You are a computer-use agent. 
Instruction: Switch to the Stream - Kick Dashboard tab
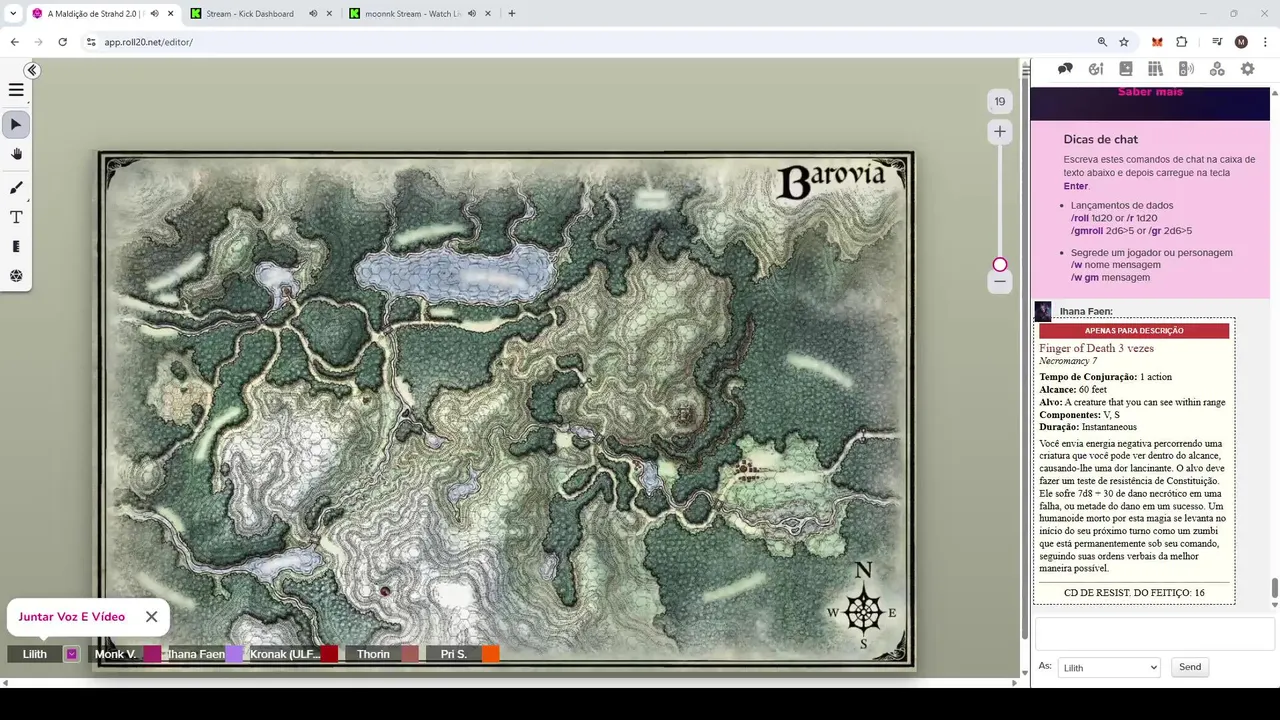[x=250, y=14]
